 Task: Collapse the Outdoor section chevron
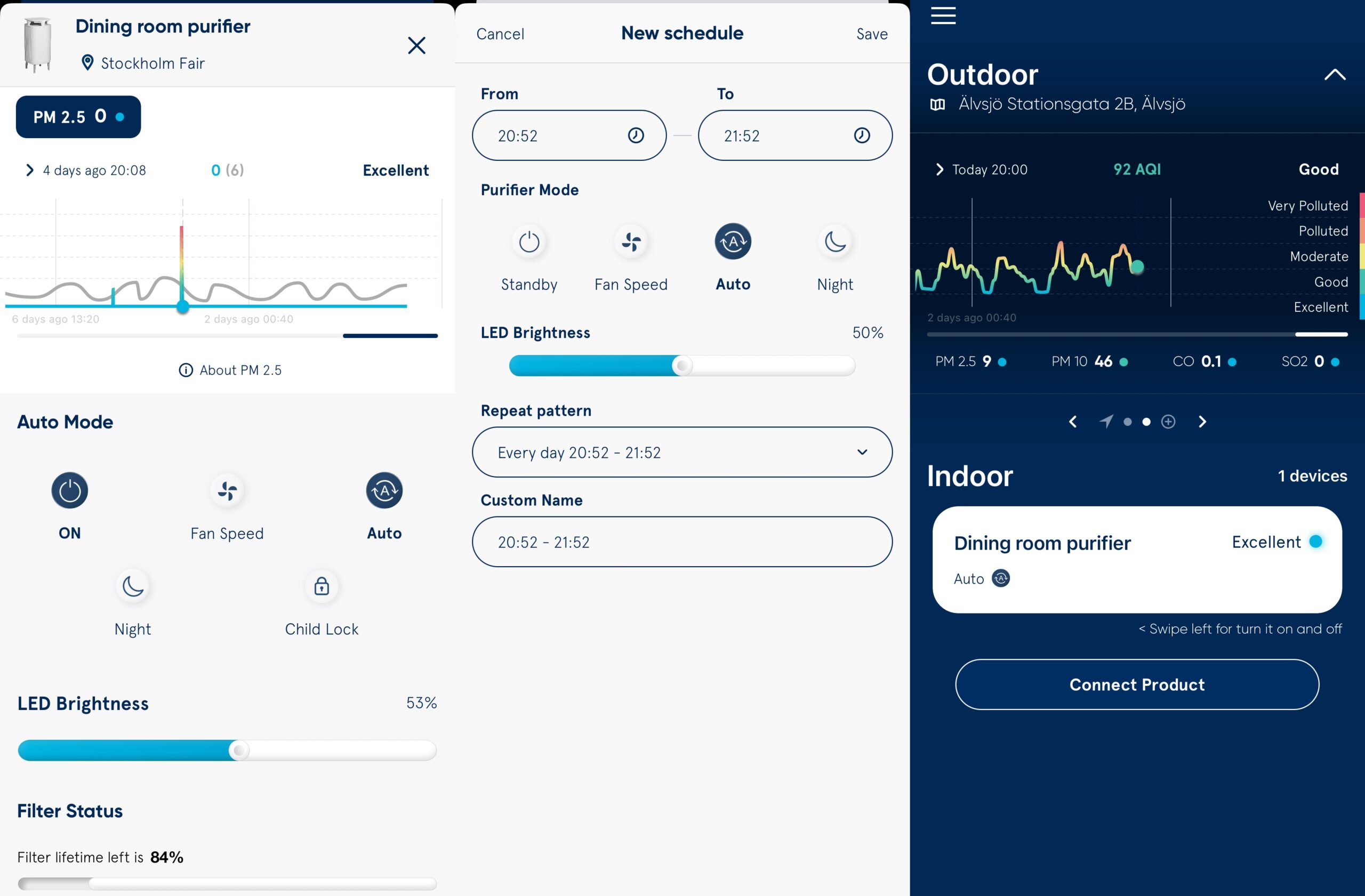(x=1335, y=75)
